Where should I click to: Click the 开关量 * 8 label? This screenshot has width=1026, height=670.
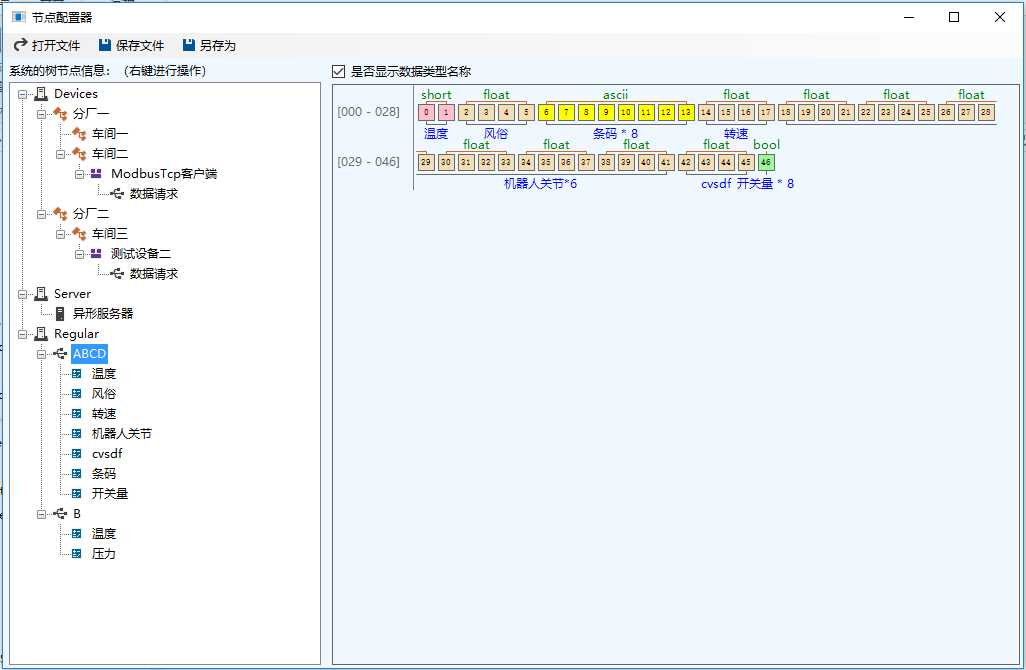pyautogui.click(x=766, y=184)
